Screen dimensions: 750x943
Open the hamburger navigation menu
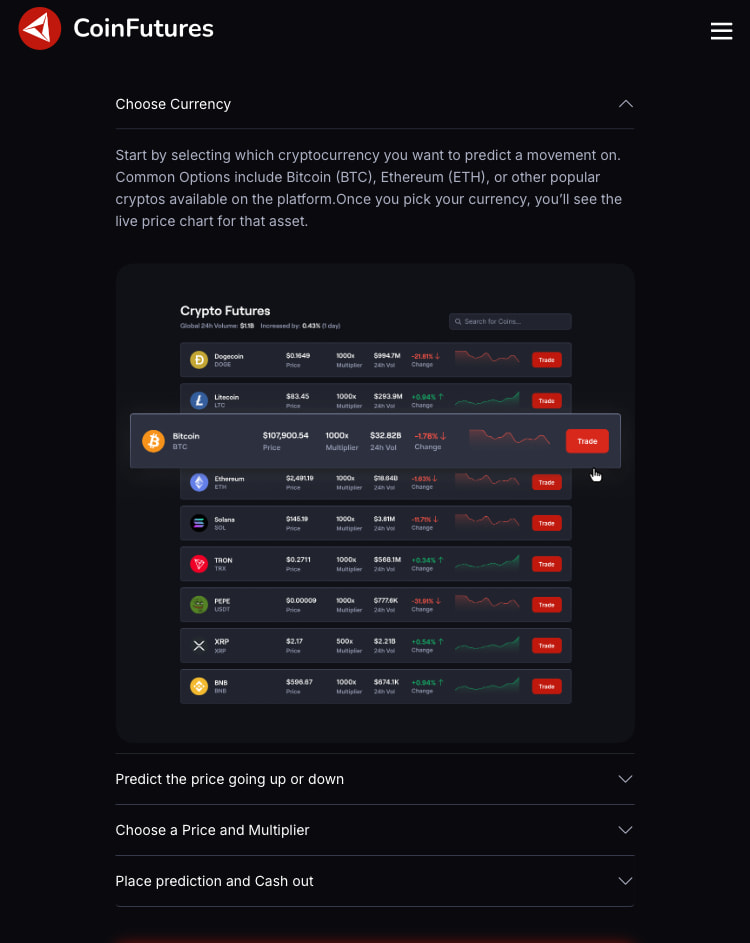coord(722,31)
